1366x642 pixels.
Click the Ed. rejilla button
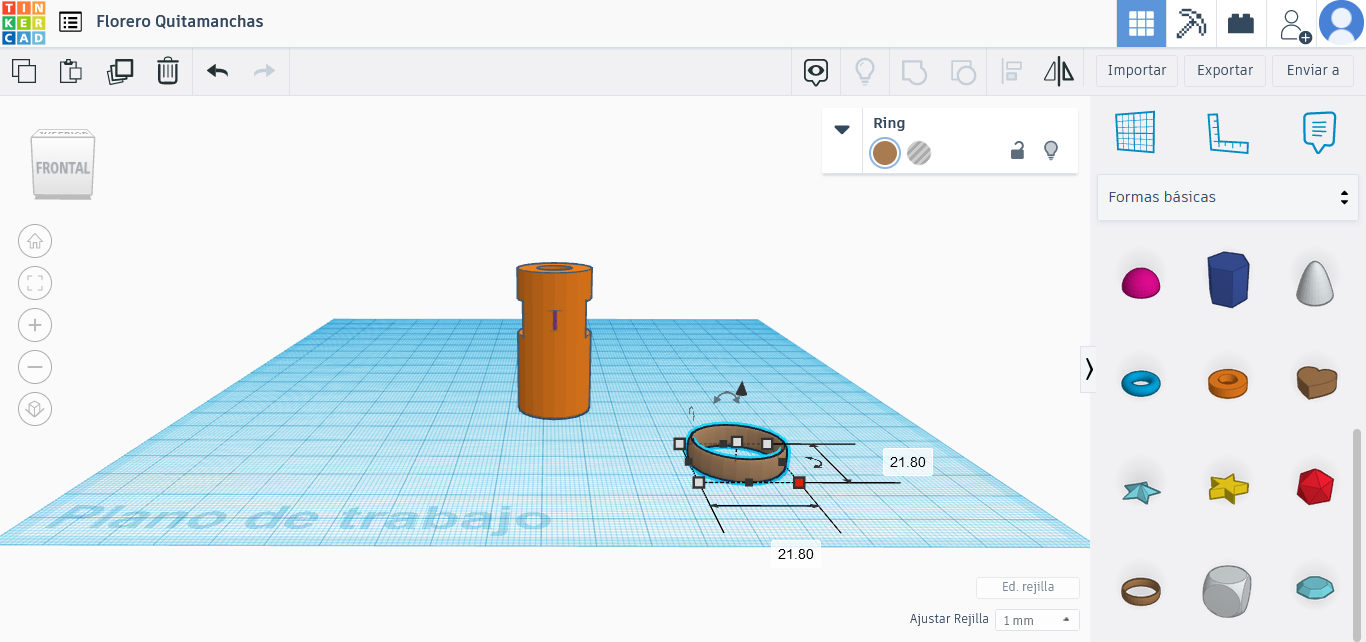[1028, 587]
